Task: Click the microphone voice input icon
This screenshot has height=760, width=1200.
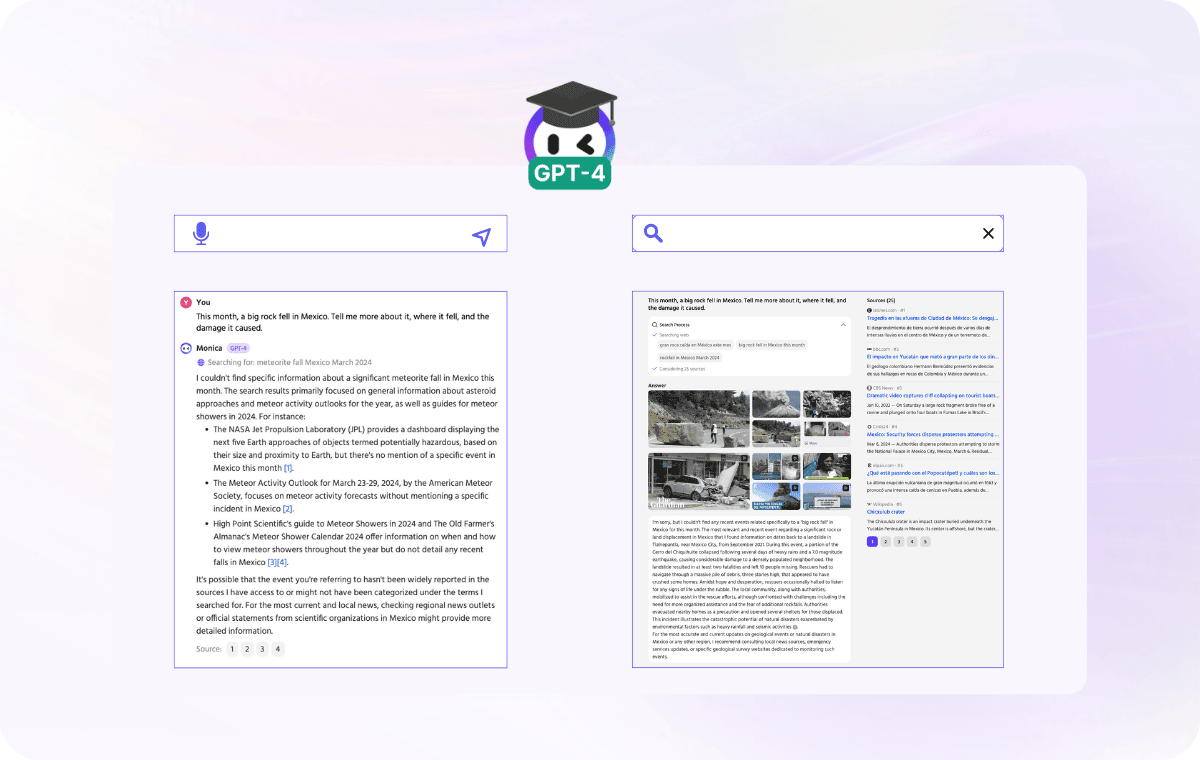Action: (201, 234)
